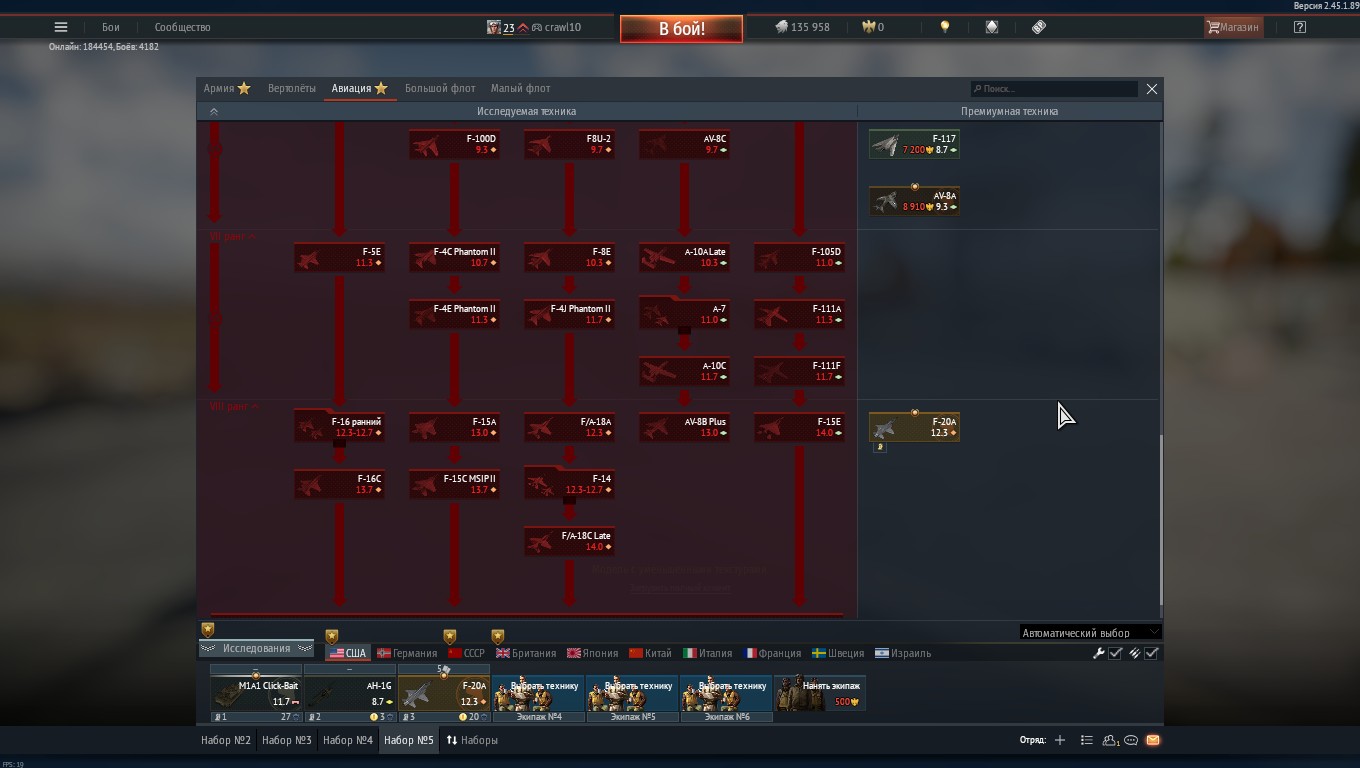
Task: Select Франция nation
Action: (772, 653)
